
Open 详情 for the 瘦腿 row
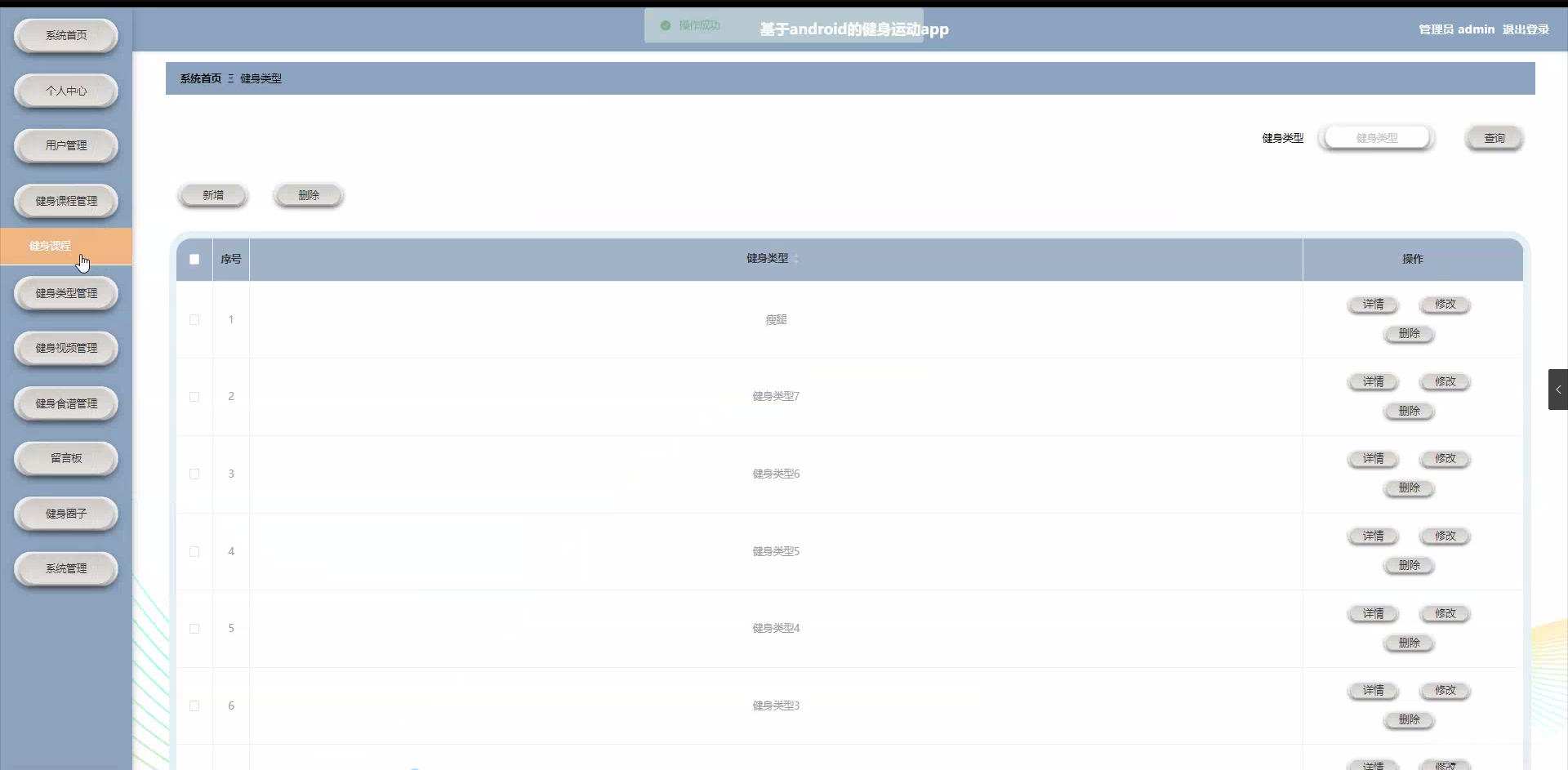(x=1374, y=305)
